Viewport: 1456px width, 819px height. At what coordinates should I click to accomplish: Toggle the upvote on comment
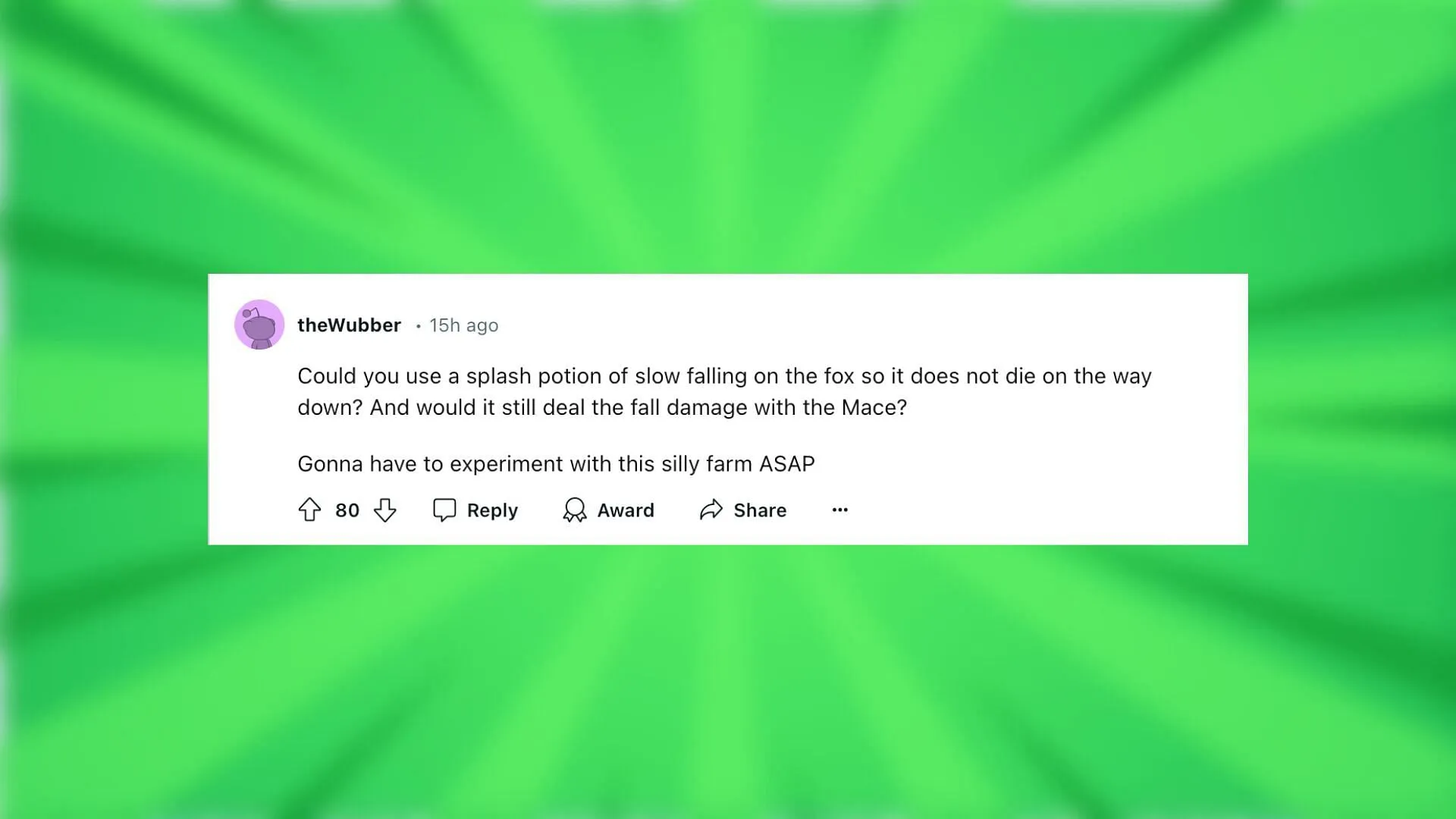click(x=310, y=510)
